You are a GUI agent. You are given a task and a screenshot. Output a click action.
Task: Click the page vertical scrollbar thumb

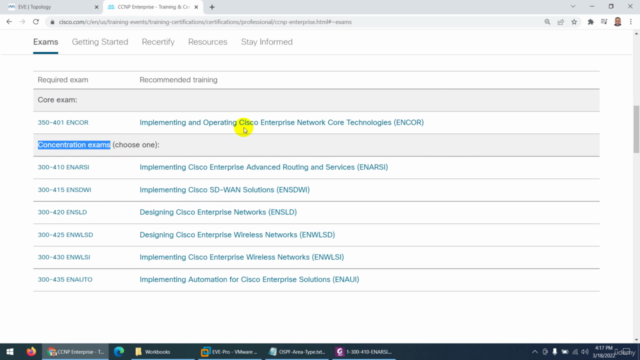coord(636,129)
